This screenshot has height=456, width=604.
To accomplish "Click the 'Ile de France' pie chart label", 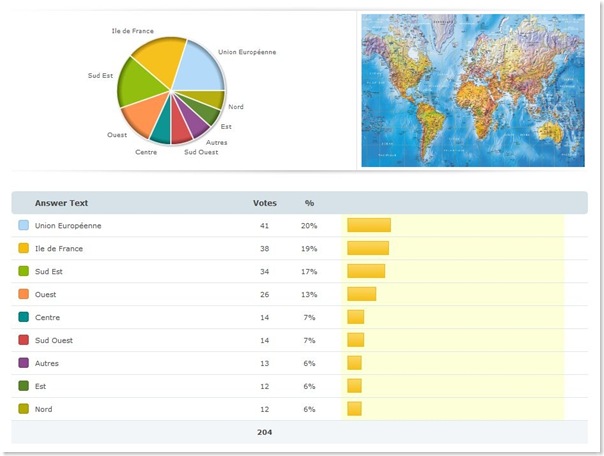I will click(x=133, y=31).
